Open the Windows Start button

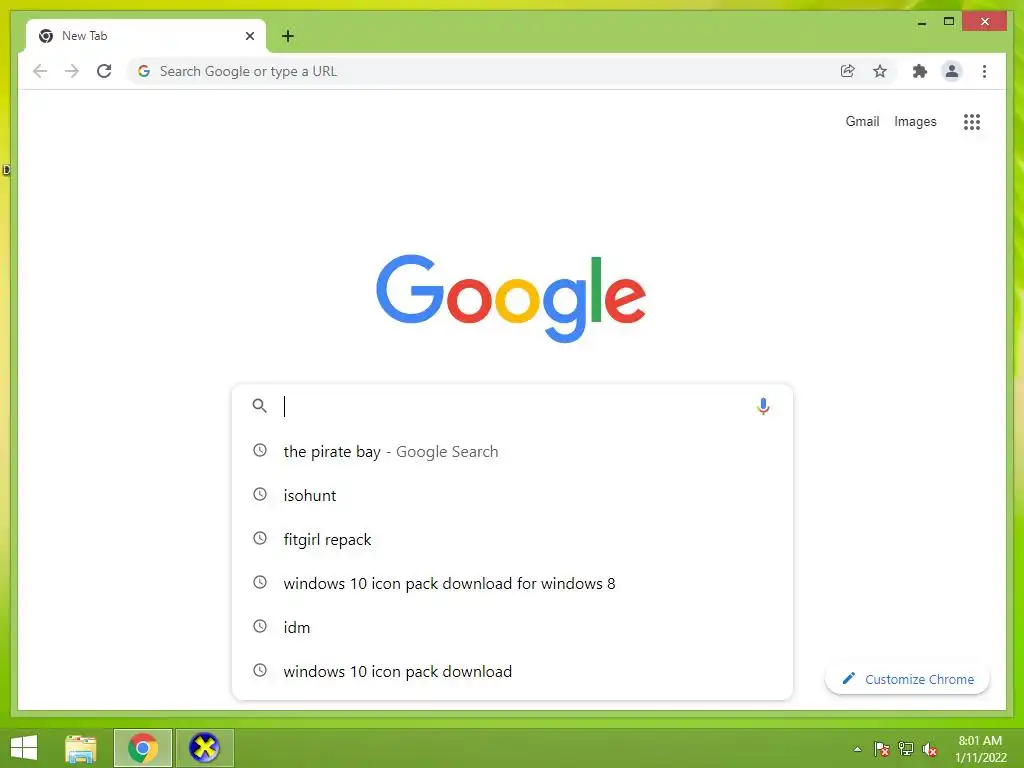click(24, 748)
